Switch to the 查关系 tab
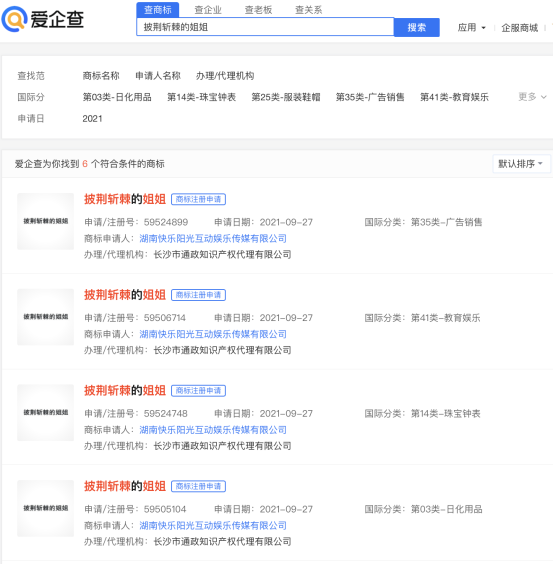This screenshot has height=564, width=553. point(308,10)
